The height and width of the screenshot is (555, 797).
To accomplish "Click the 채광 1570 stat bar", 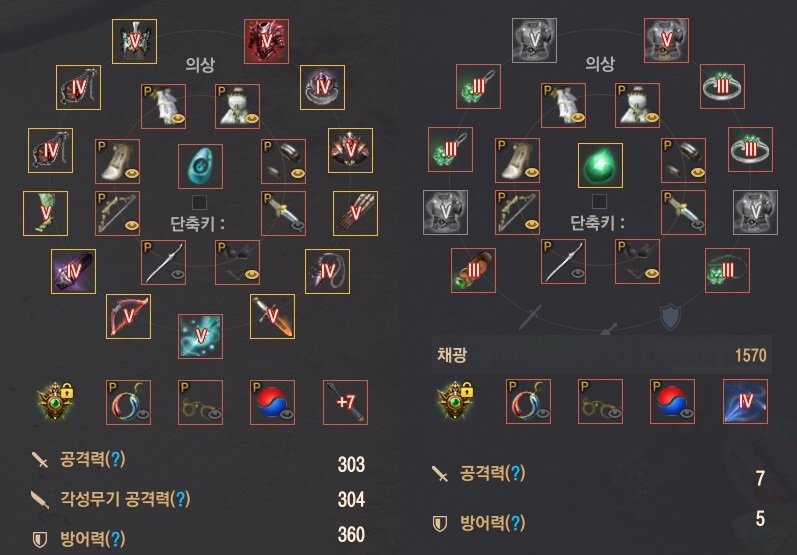I will pyautogui.click(x=602, y=355).
